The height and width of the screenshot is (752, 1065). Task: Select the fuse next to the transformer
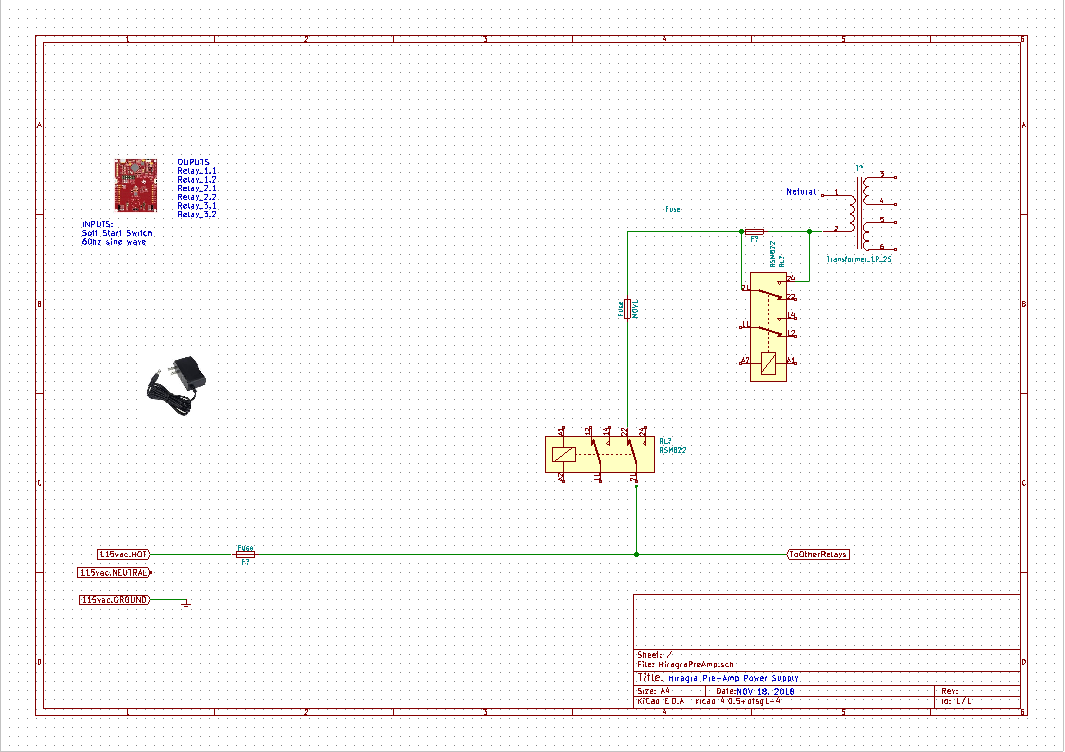point(755,231)
